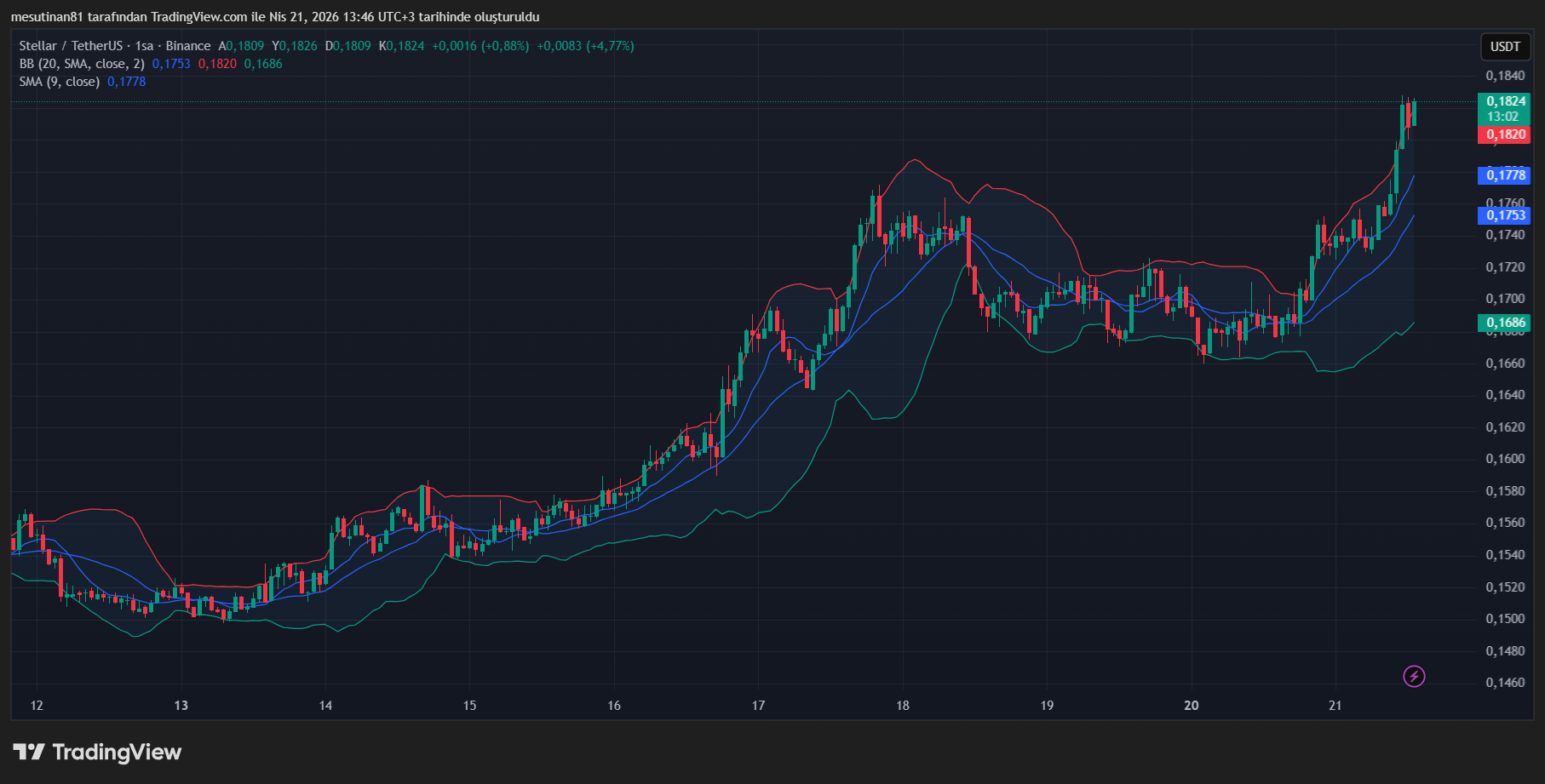1545x784 pixels.
Task: Click the Binance exchange label
Action: pyautogui.click(x=189, y=46)
